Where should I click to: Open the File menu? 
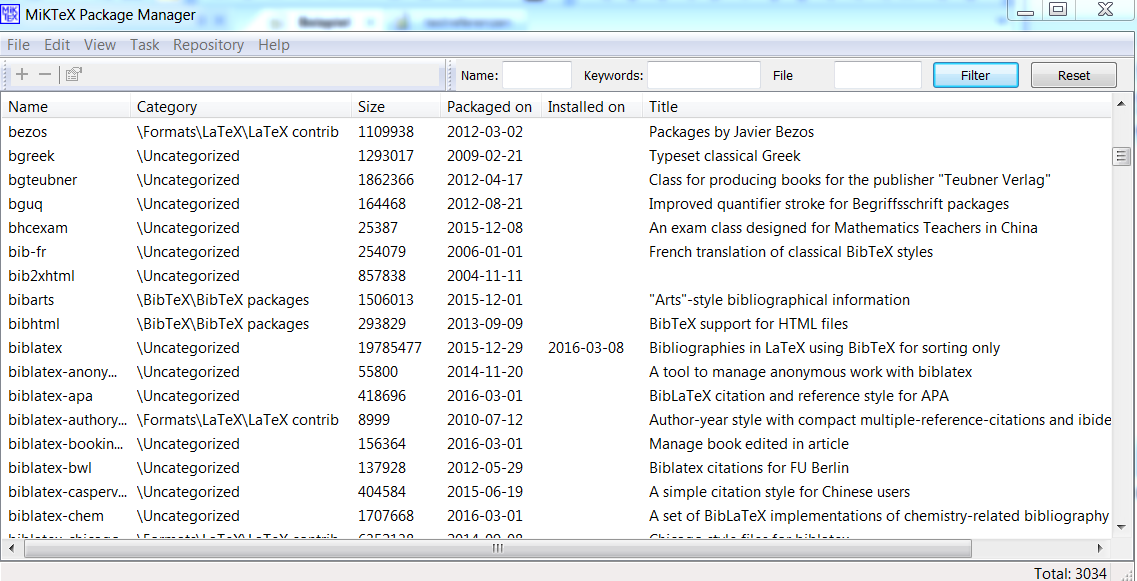(18, 45)
